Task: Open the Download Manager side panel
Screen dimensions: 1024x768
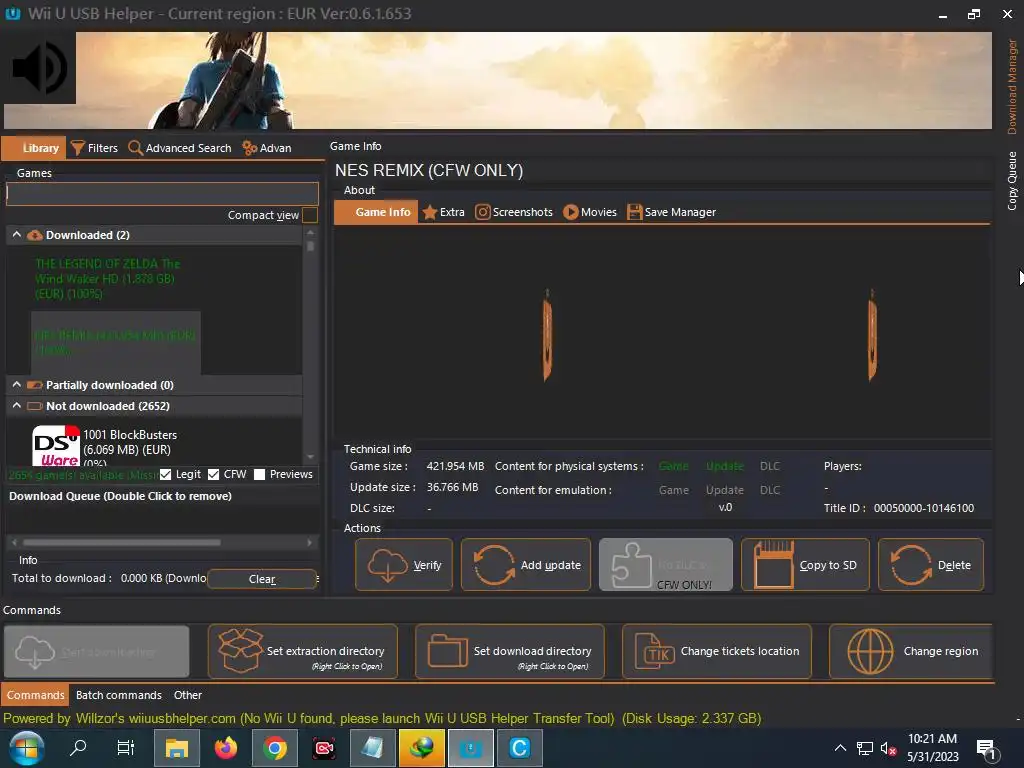Action: tap(1012, 86)
